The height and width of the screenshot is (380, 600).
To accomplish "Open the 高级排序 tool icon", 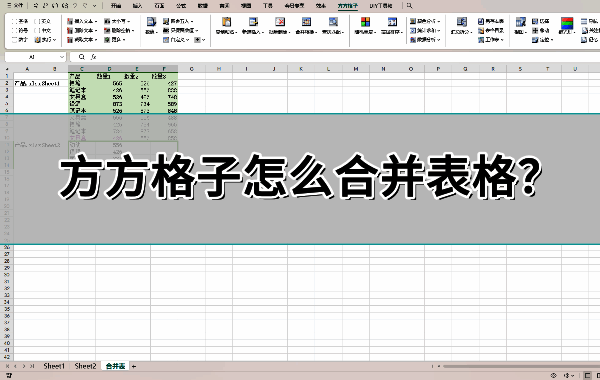I will tap(392, 22).
